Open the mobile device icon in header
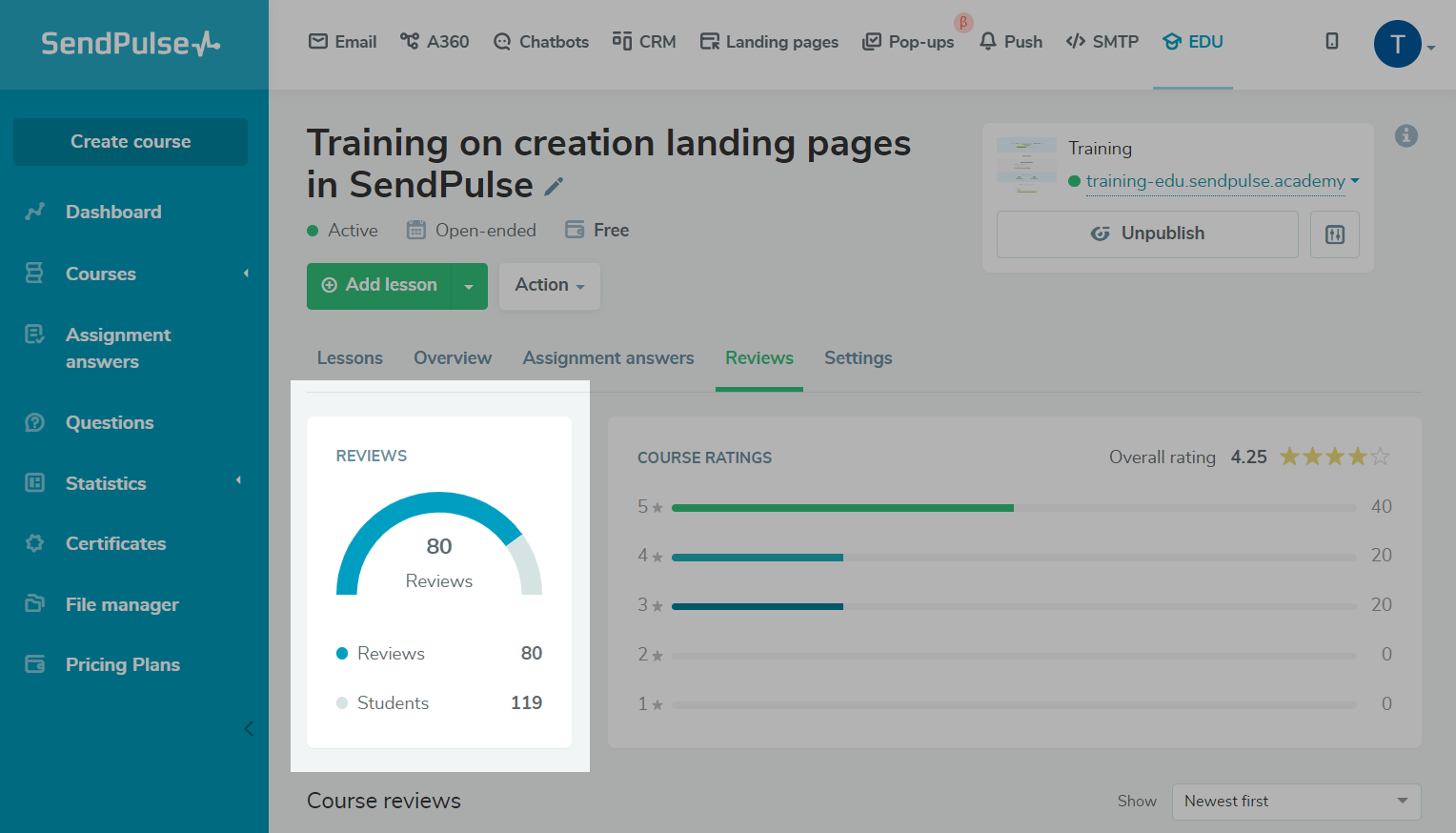 coord(1331,41)
